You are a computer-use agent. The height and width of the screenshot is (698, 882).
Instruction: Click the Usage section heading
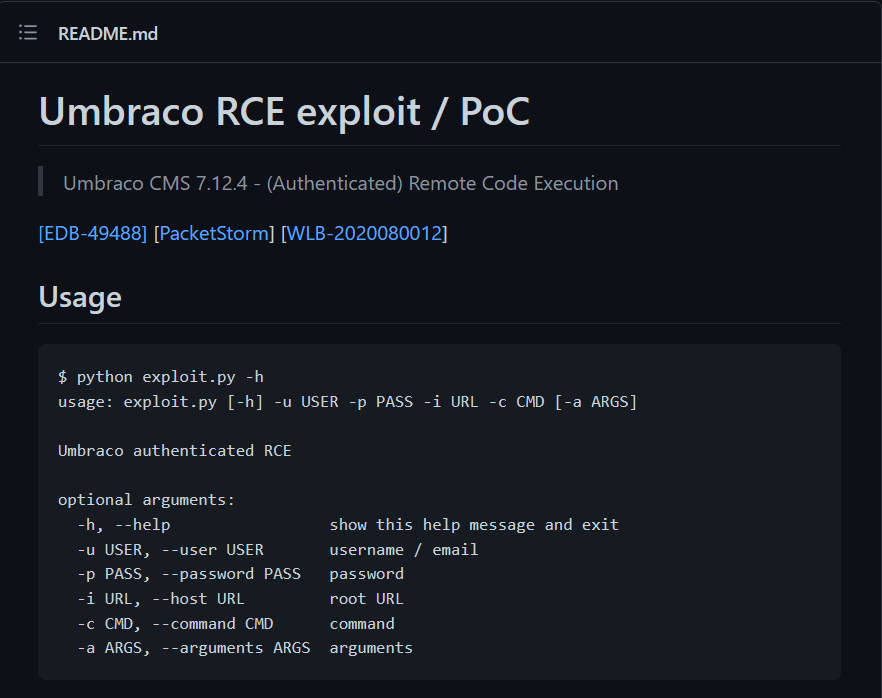pos(80,296)
